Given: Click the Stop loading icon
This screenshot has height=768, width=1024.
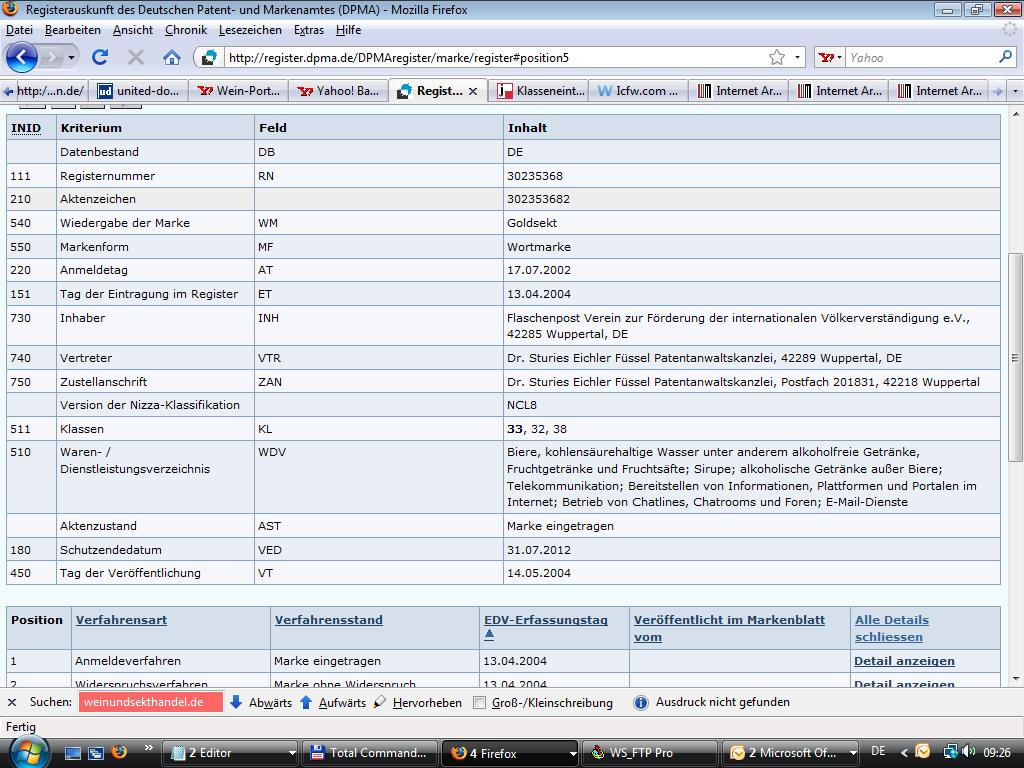Looking at the screenshot, I should point(136,57).
